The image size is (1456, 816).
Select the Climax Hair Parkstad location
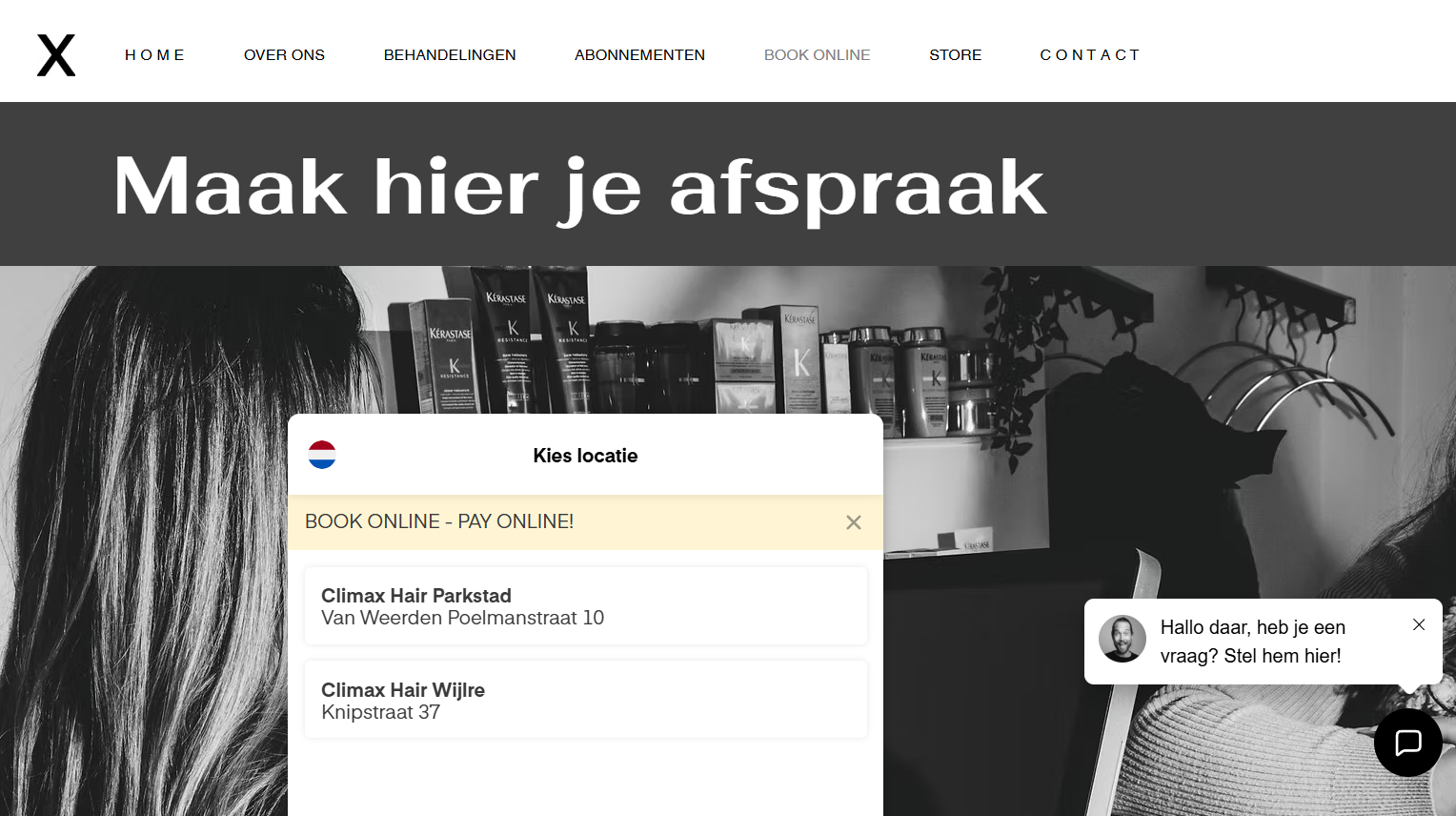pos(585,606)
